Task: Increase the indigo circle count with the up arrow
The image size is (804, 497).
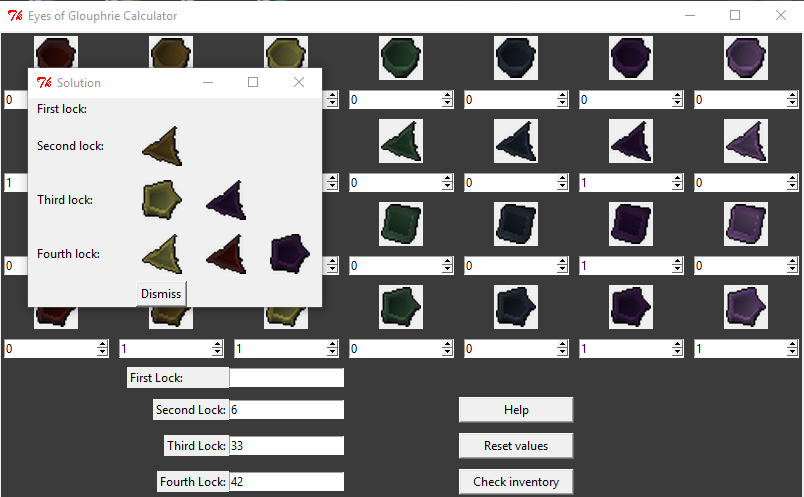Action: (677, 95)
